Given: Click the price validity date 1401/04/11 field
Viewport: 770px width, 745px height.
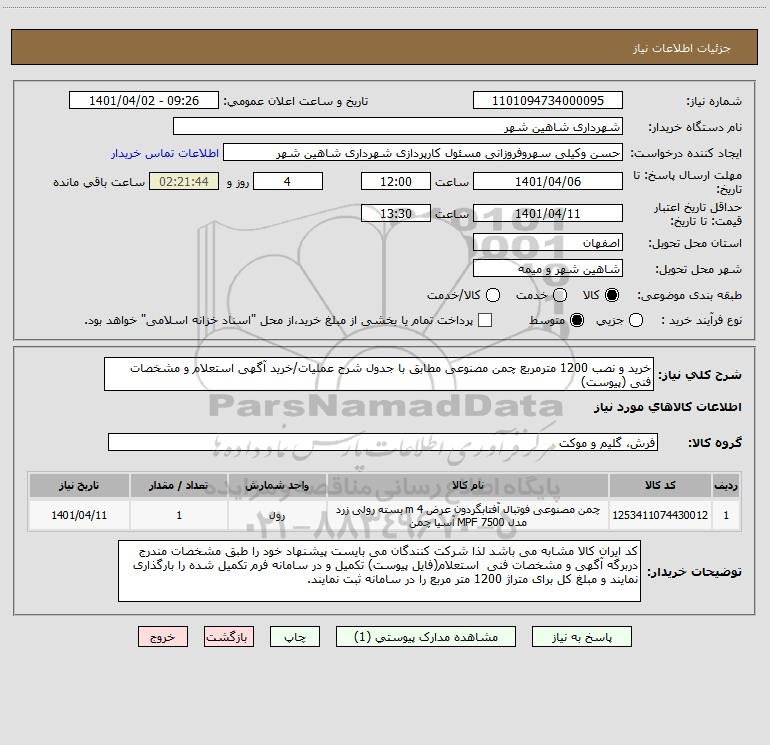Looking at the screenshot, I should (x=548, y=213).
